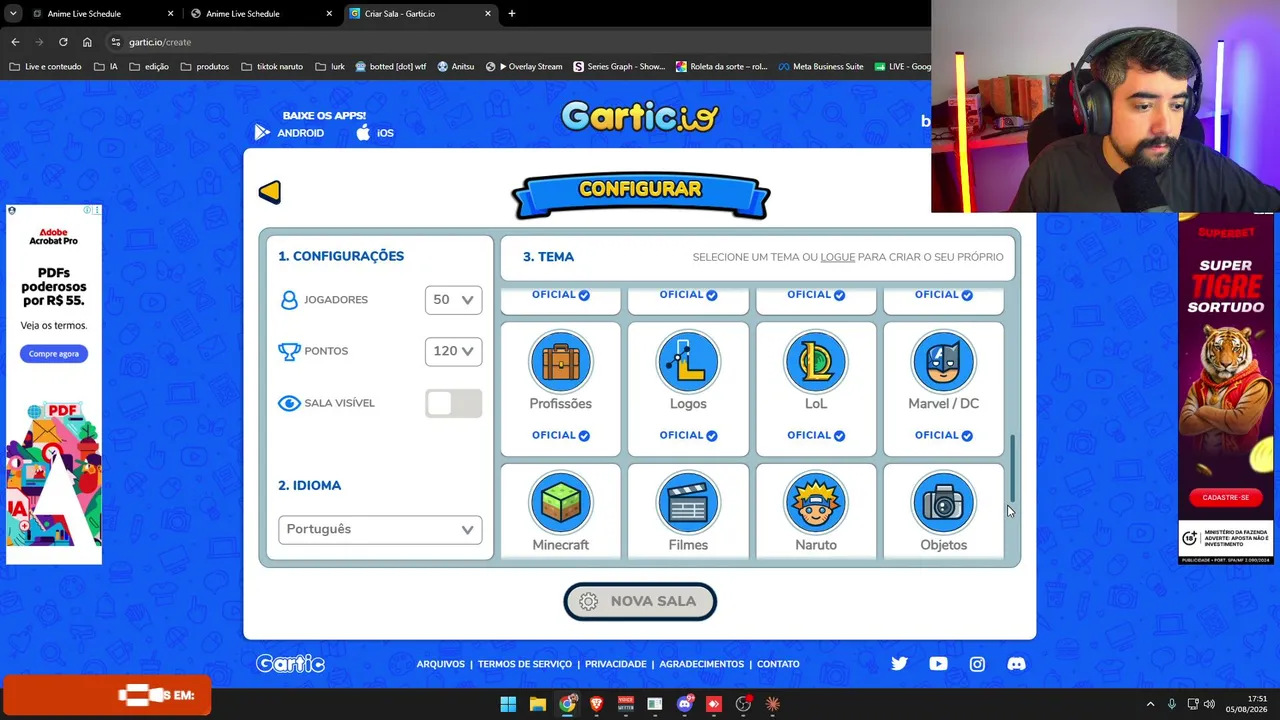Screen dimensions: 1280x720
Task: Reload the gartic.io page
Action: (x=63, y=42)
